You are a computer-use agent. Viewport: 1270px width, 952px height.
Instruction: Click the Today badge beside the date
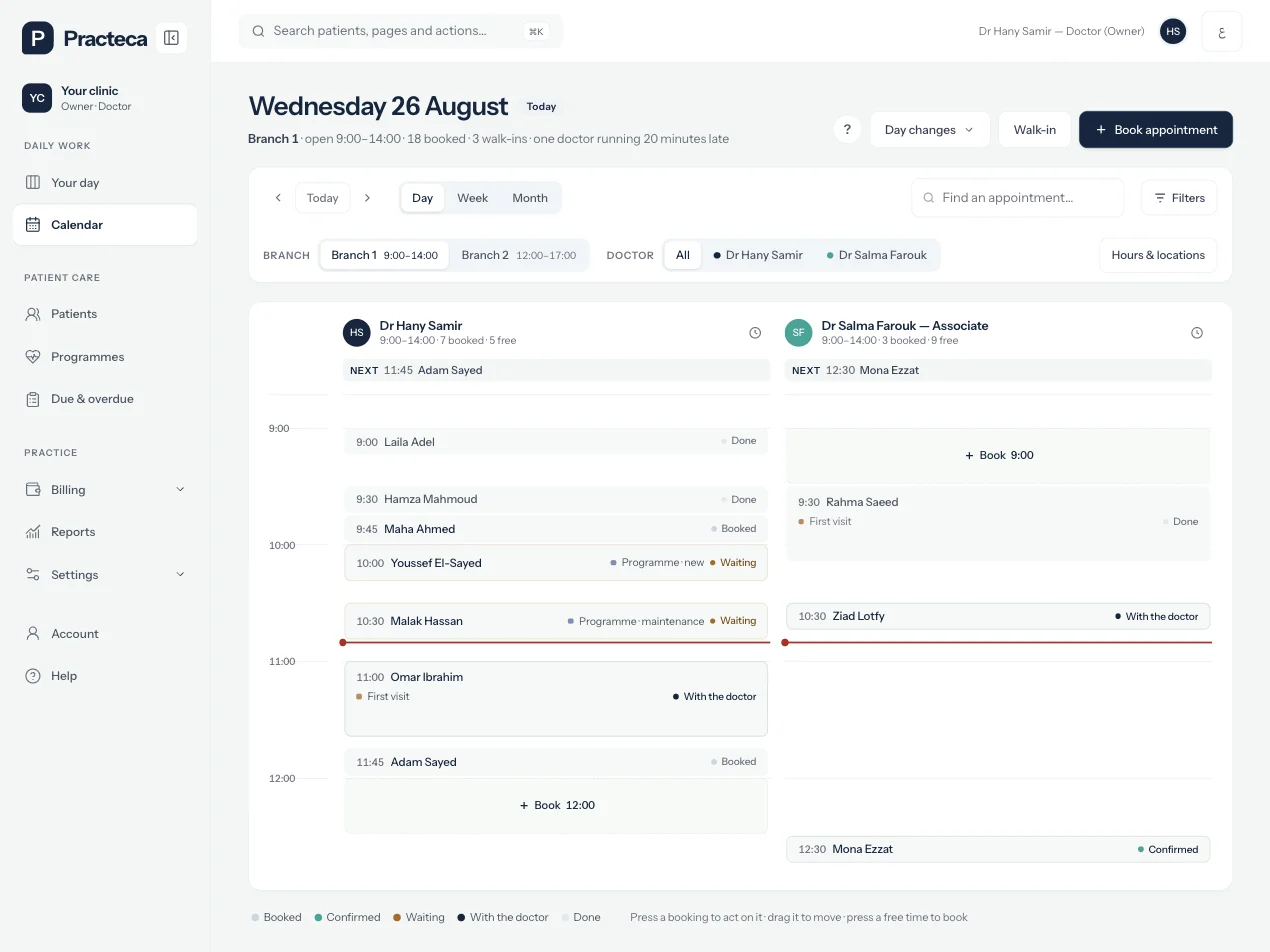pos(541,106)
